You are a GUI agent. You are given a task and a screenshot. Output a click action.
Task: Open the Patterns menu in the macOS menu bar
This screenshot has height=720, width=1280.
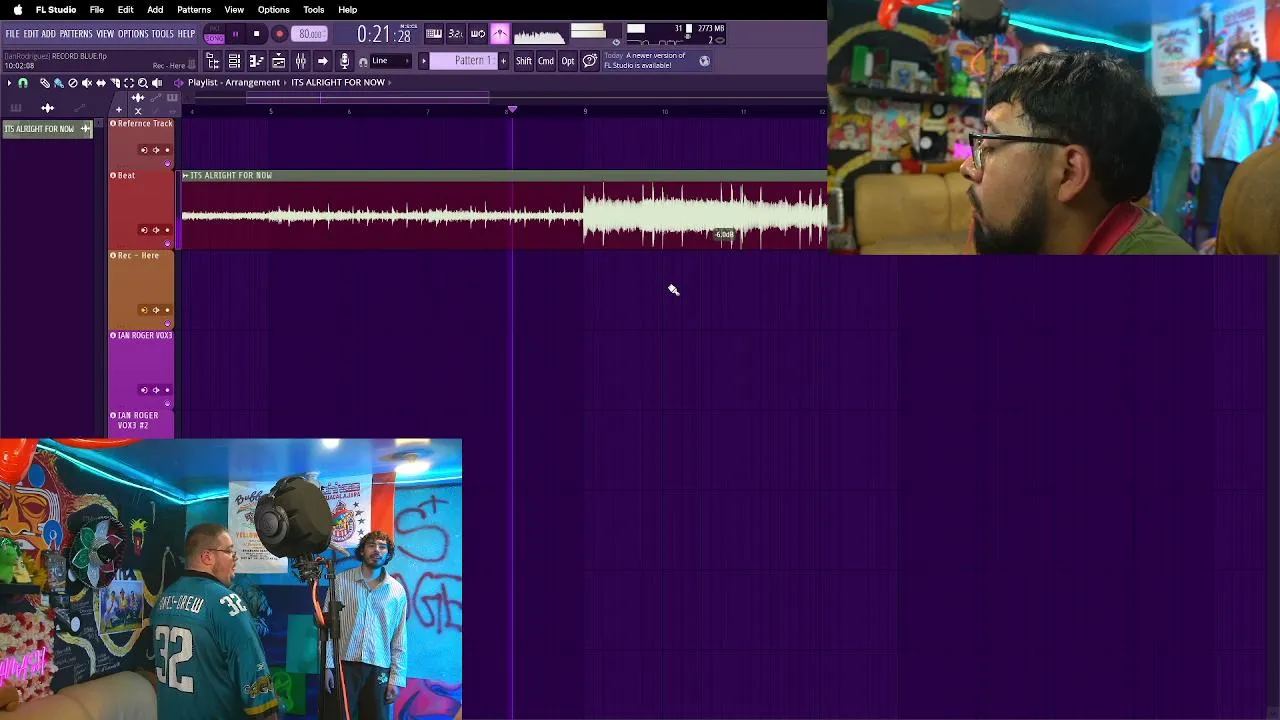pyautogui.click(x=194, y=10)
